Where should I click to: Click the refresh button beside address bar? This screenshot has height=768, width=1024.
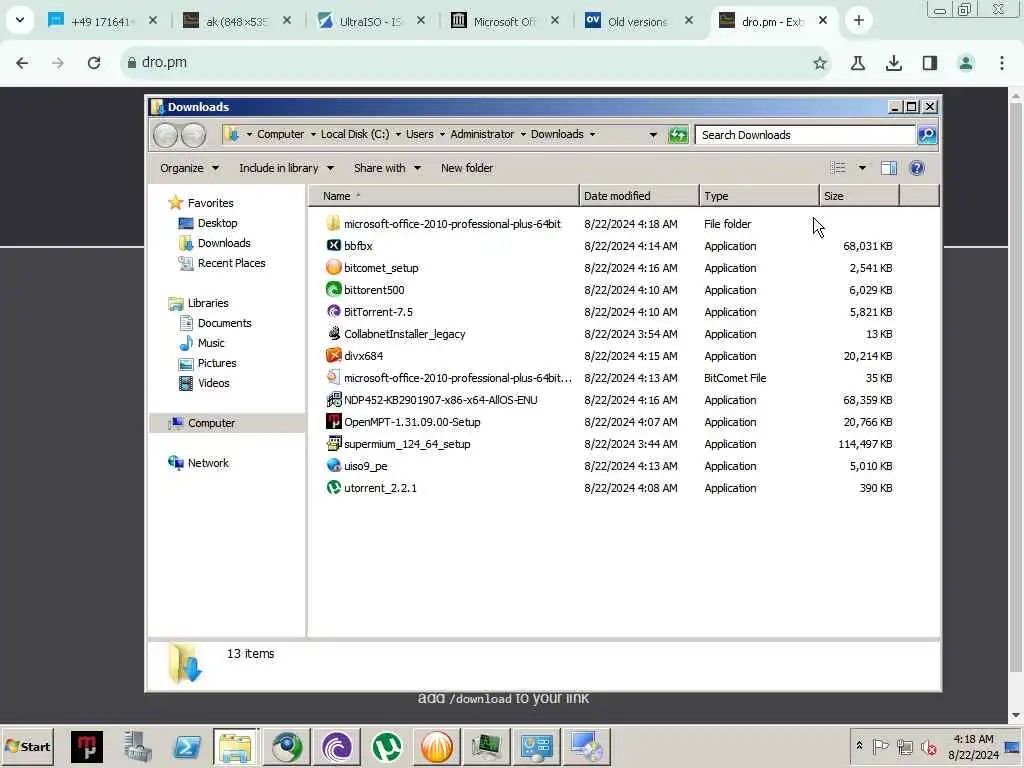[678, 135]
